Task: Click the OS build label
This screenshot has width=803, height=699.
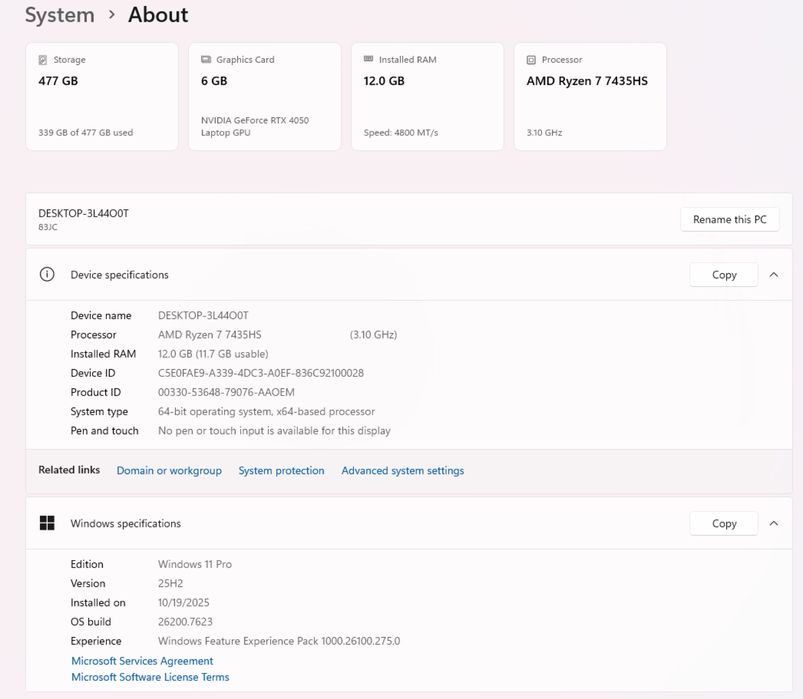Action: [91, 622]
